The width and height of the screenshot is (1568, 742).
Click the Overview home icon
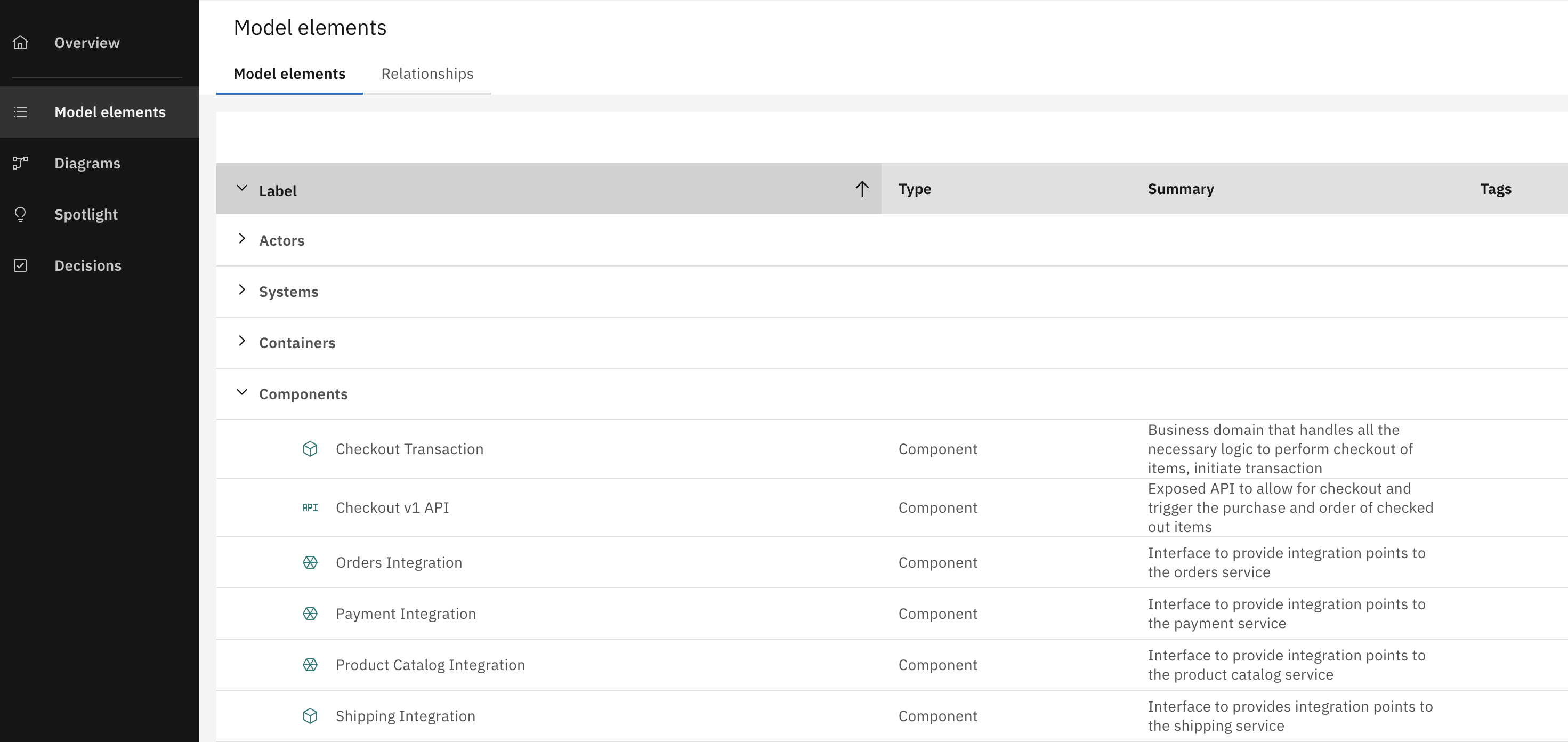pyautogui.click(x=20, y=43)
